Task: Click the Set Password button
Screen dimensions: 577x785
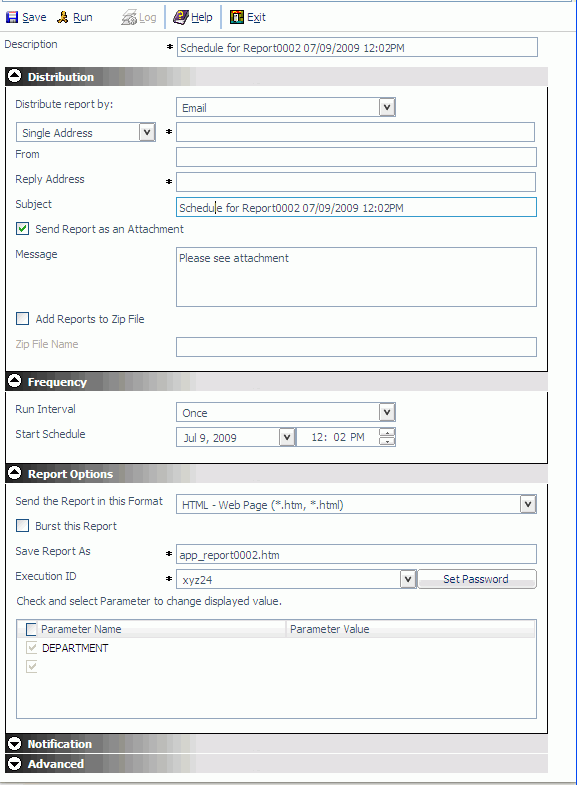Action: [x=477, y=579]
